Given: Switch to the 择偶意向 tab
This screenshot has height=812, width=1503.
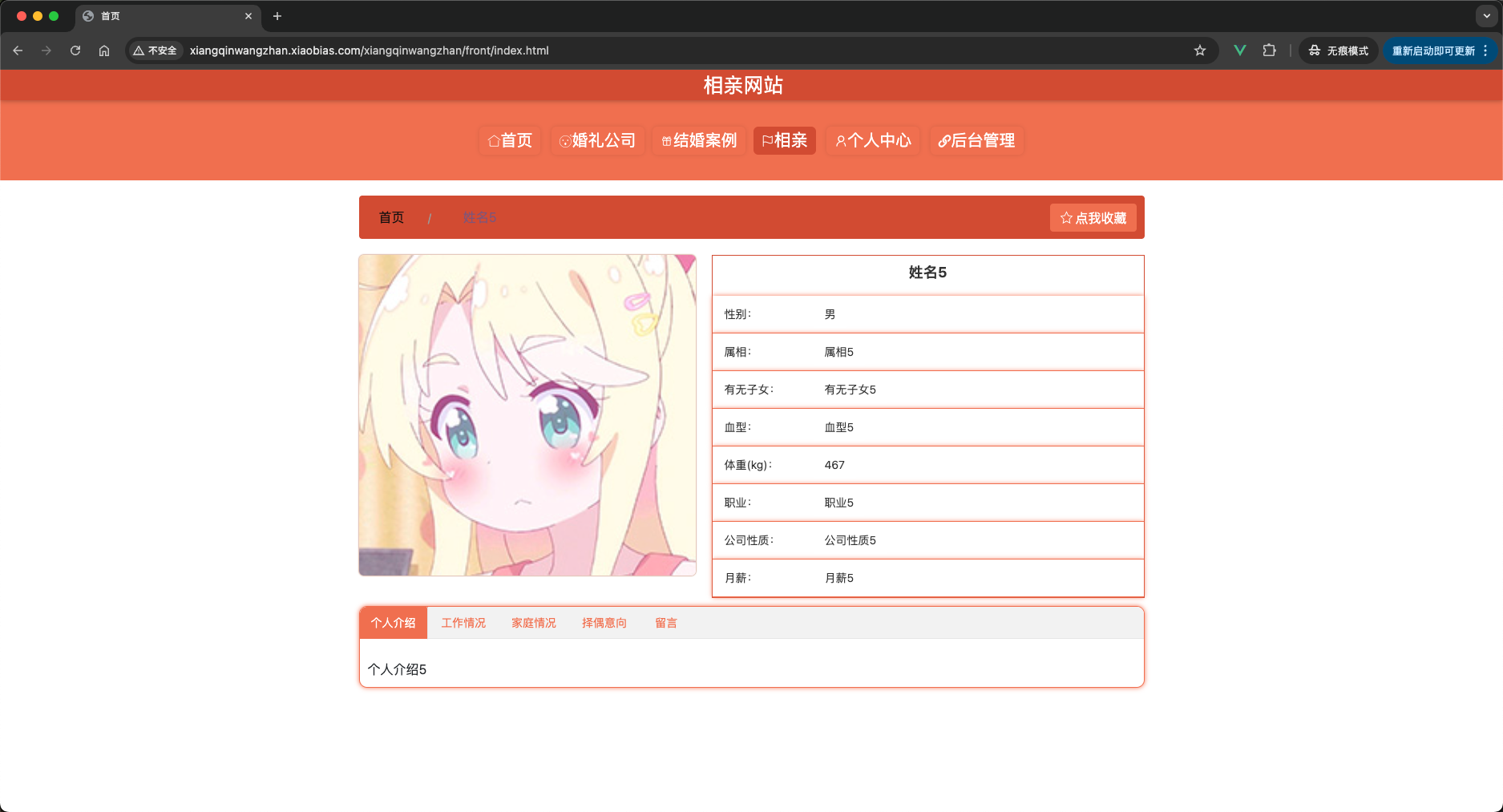Looking at the screenshot, I should [x=604, y=623].
